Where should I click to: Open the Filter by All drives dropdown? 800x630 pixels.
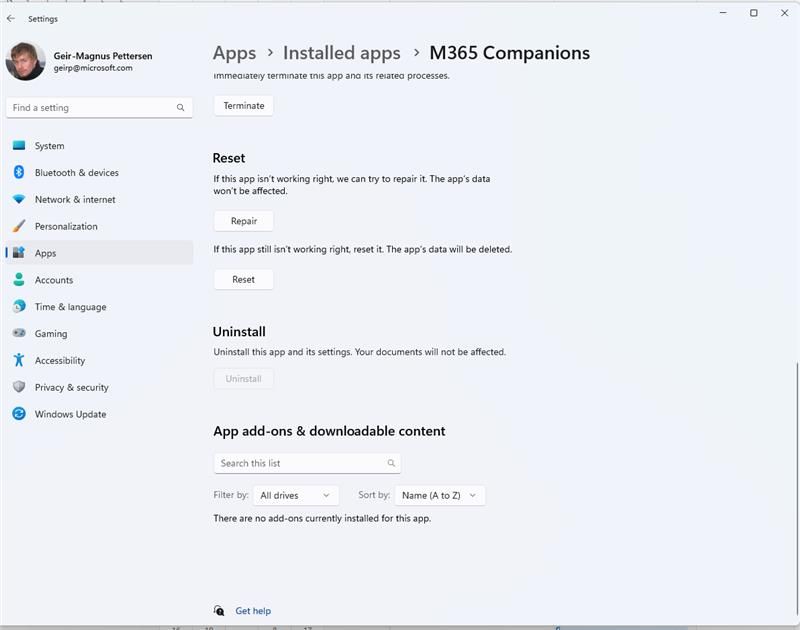point(295,495)
